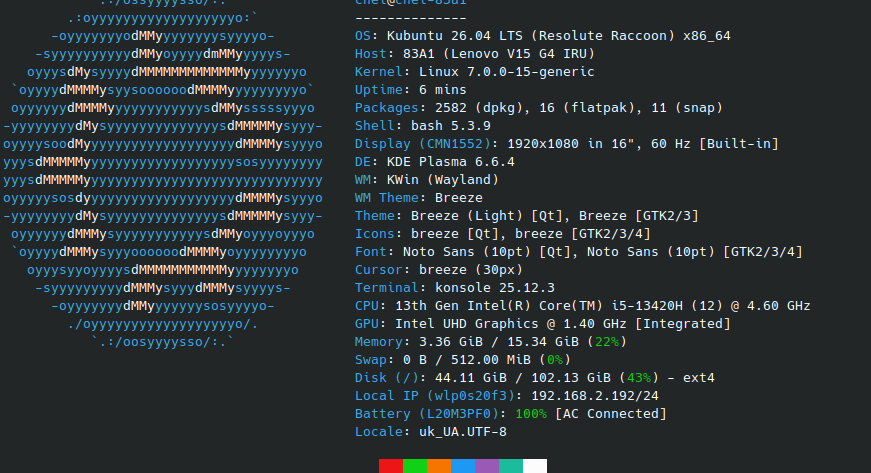Click the 'Icons' label

pyautogui.click(x=375, y=234)
